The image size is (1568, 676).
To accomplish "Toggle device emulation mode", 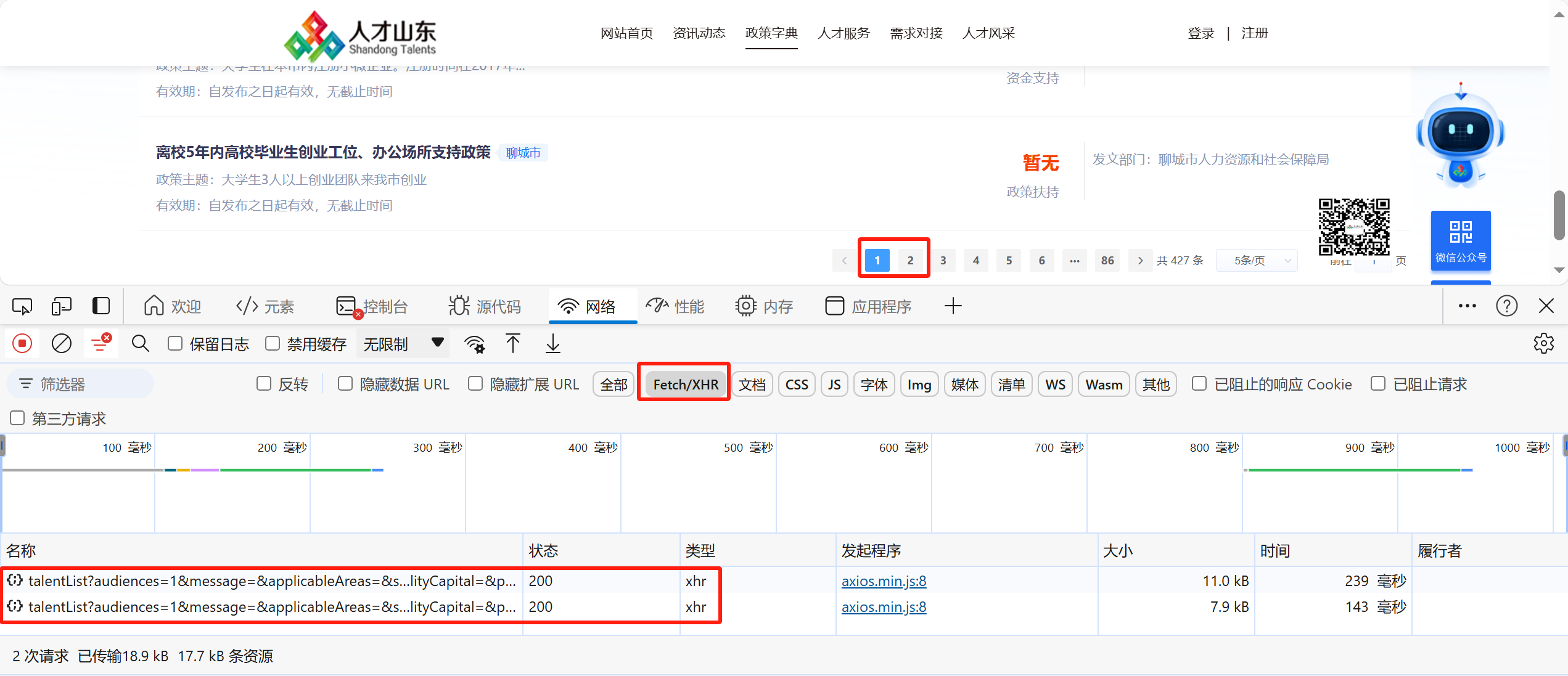I will pos(62,306).
